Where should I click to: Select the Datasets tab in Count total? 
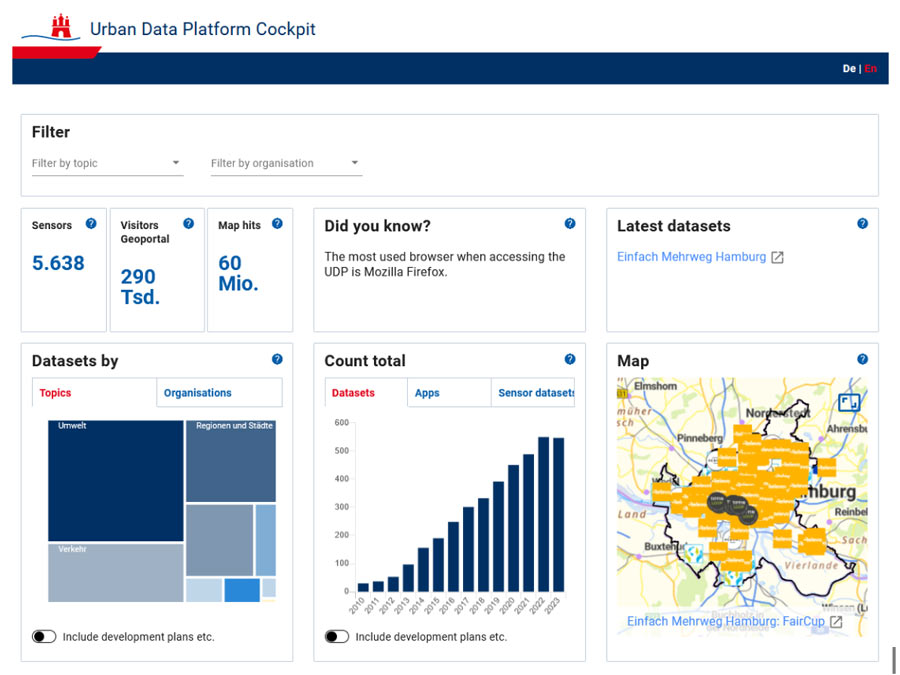click(x=366, y=393)
